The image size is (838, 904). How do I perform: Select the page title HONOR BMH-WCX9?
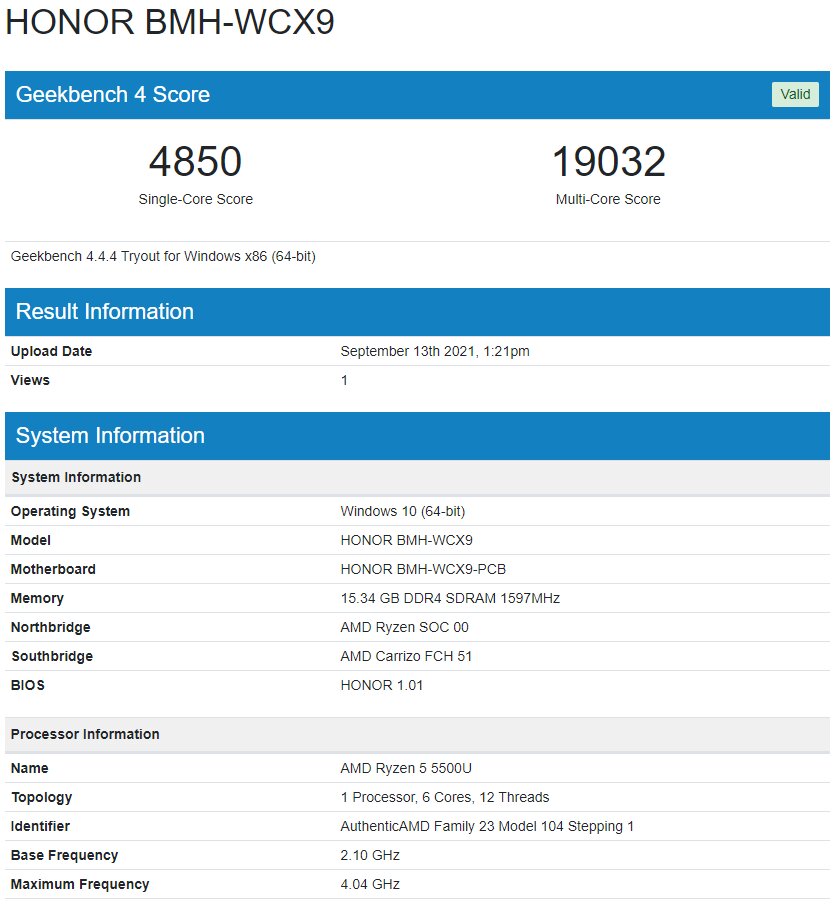click(x=170, y=22)
